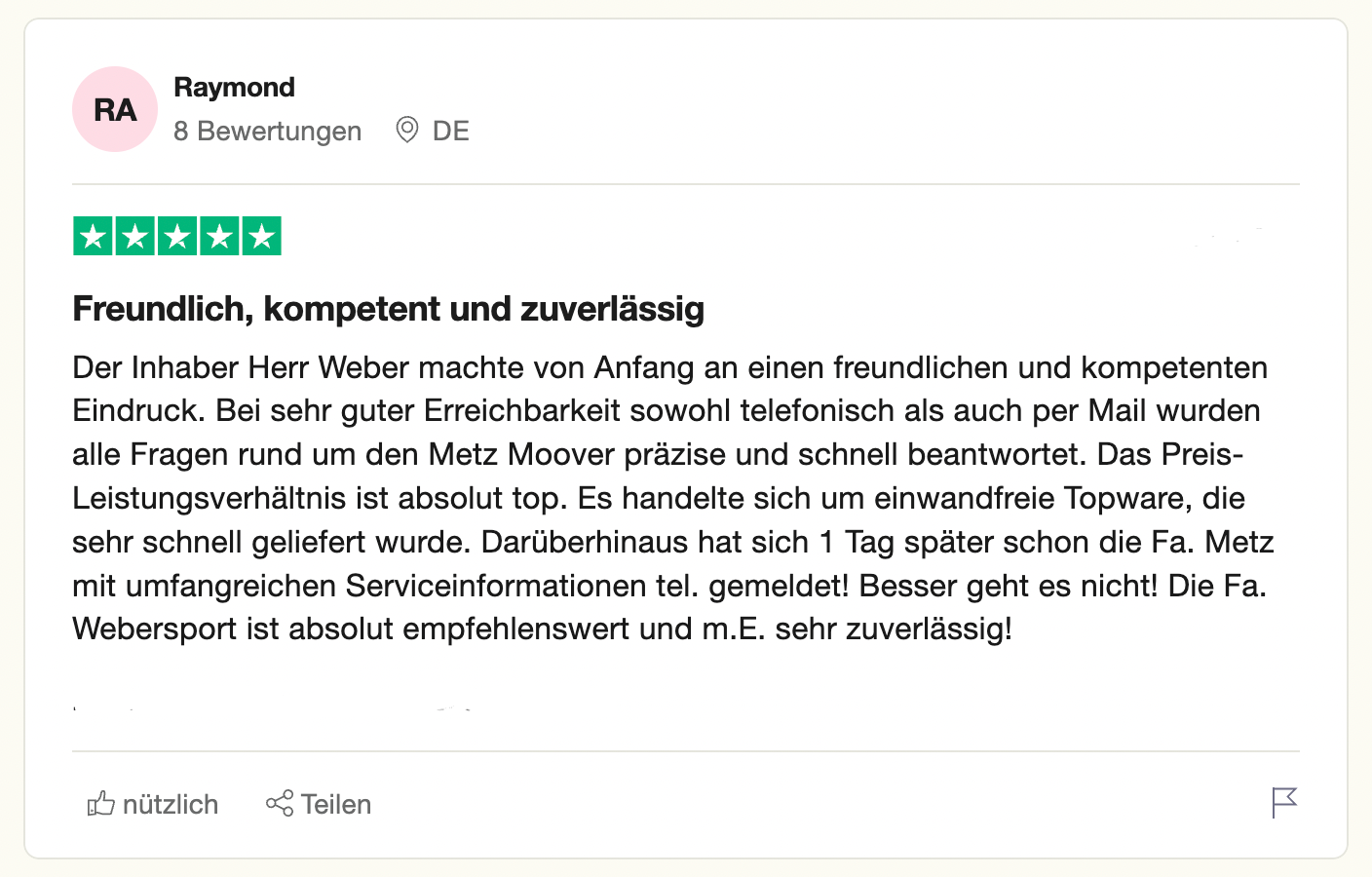
Task: Open review titled Freundlich, kompetent und zuverlässig
Action: [x=388, y=309]
